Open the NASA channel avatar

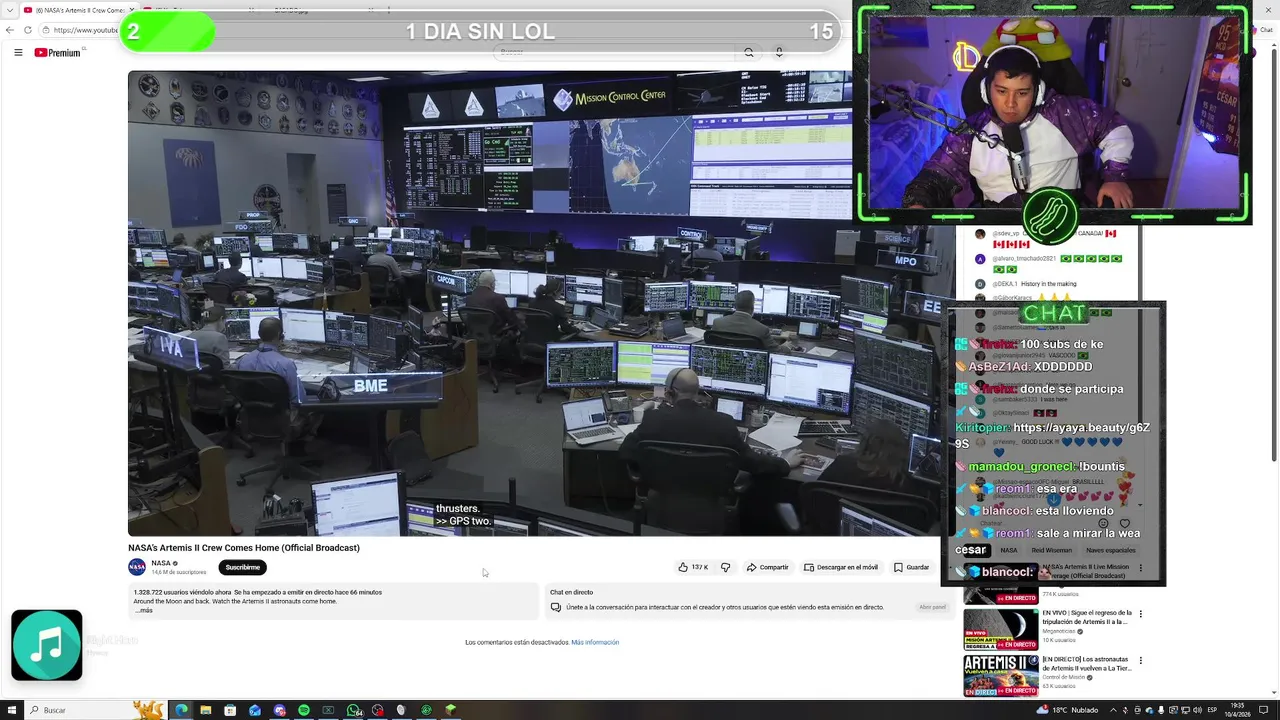pyautogui.click(x=137, y=567)
